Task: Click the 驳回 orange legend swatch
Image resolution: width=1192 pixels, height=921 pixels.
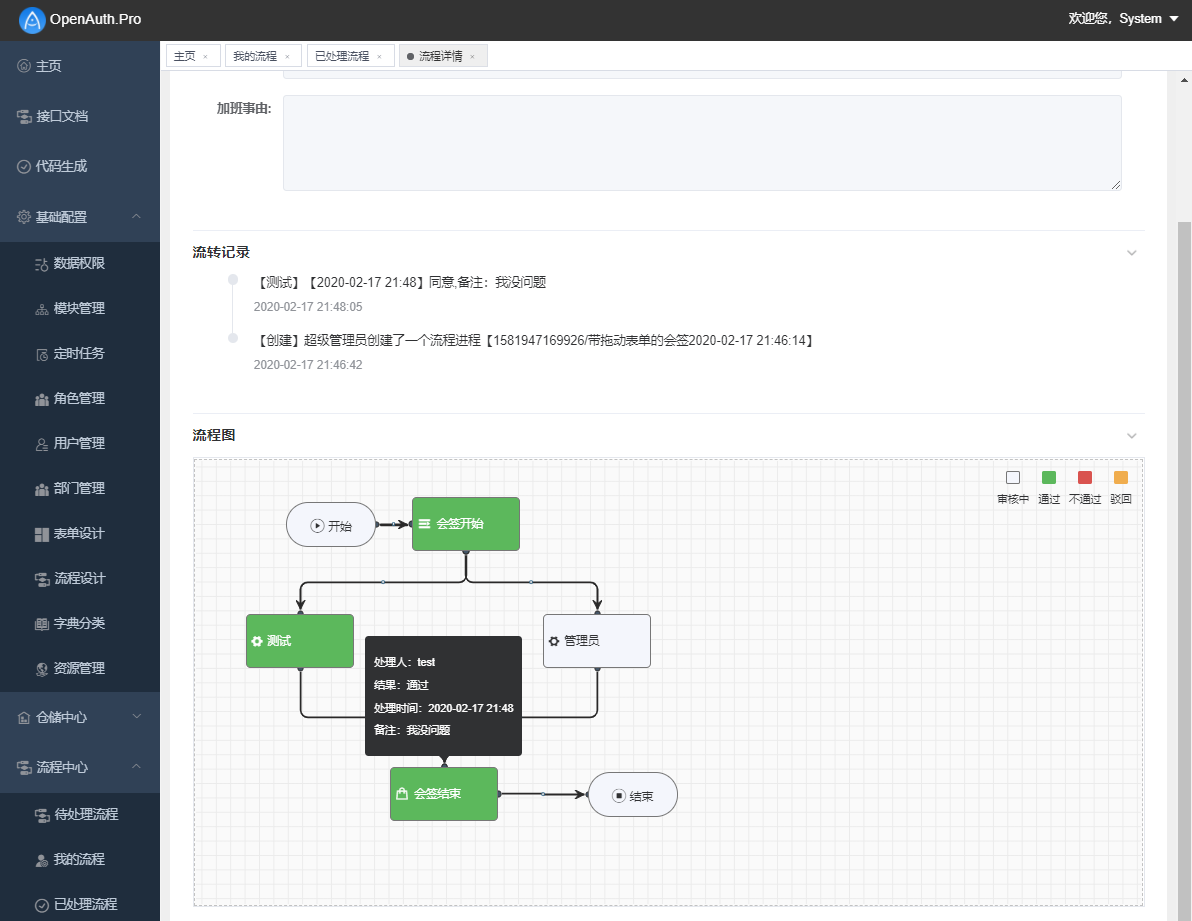Action: coord(1121,477)
